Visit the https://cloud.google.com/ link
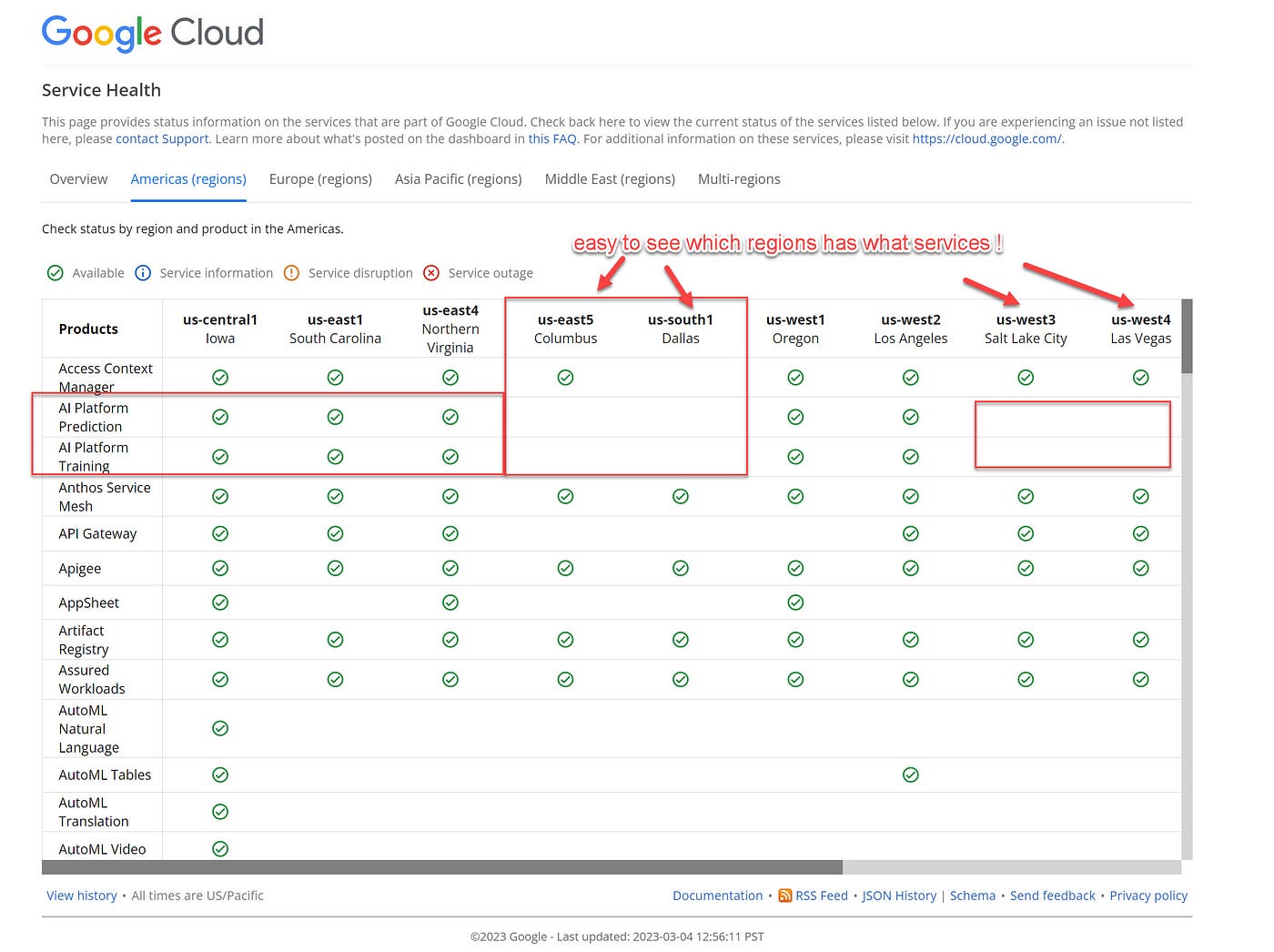 tap(986, 139)
